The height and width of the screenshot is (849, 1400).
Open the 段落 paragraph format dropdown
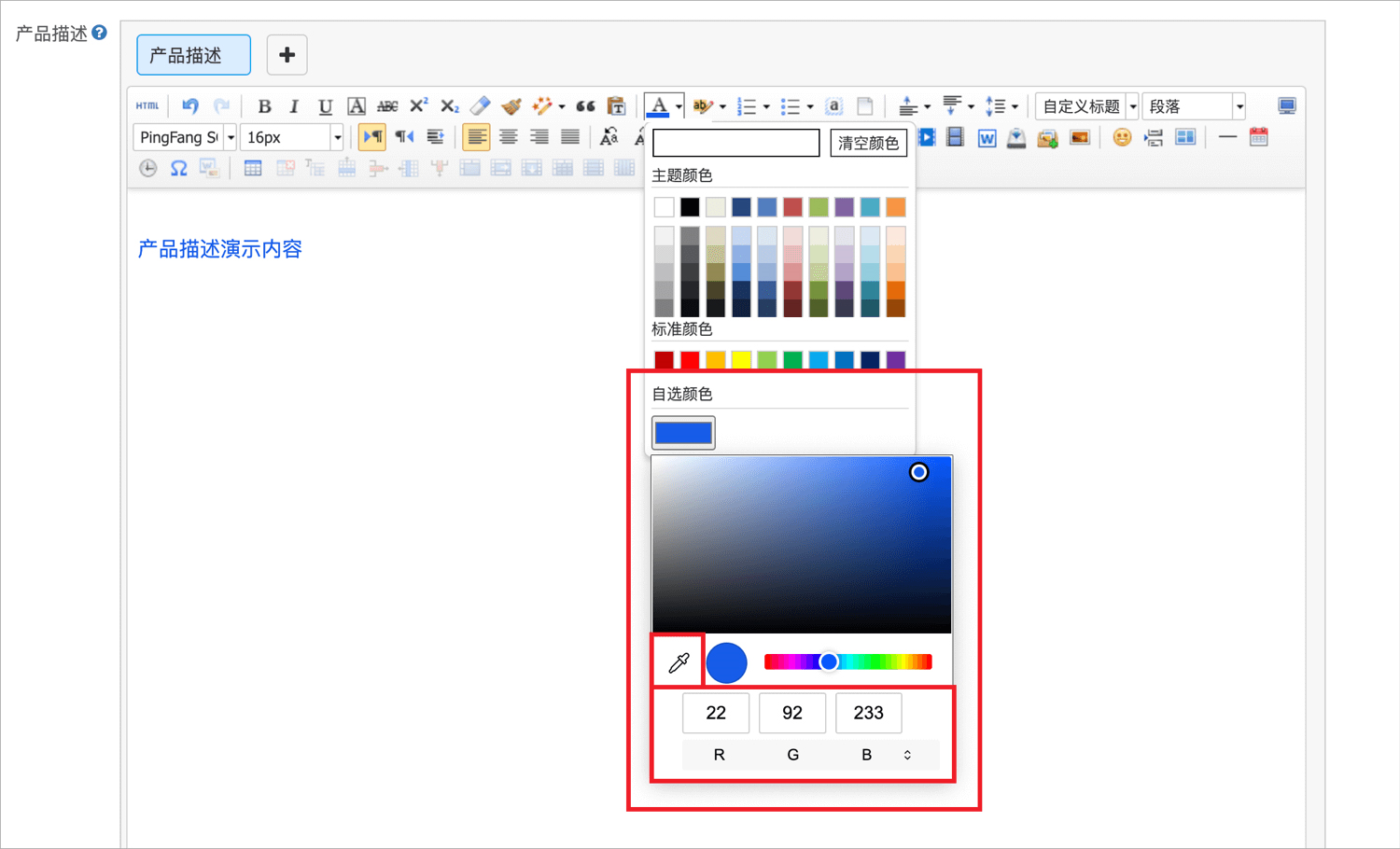click(1194, 106)
